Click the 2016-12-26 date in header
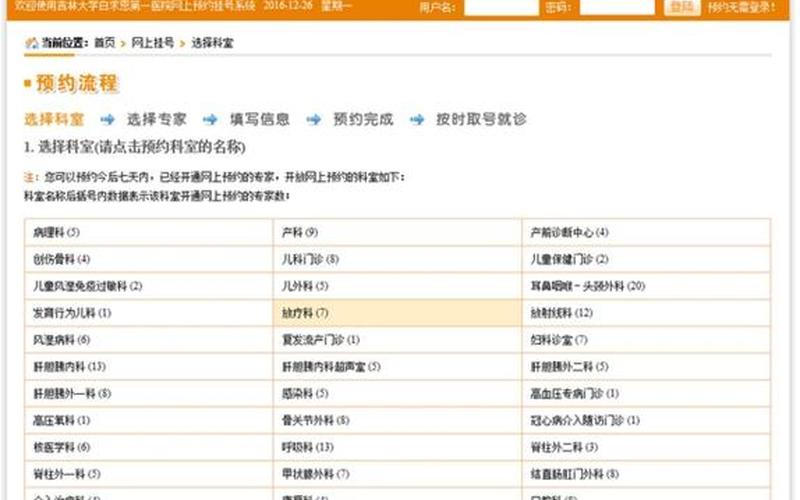 coord(288,6)
